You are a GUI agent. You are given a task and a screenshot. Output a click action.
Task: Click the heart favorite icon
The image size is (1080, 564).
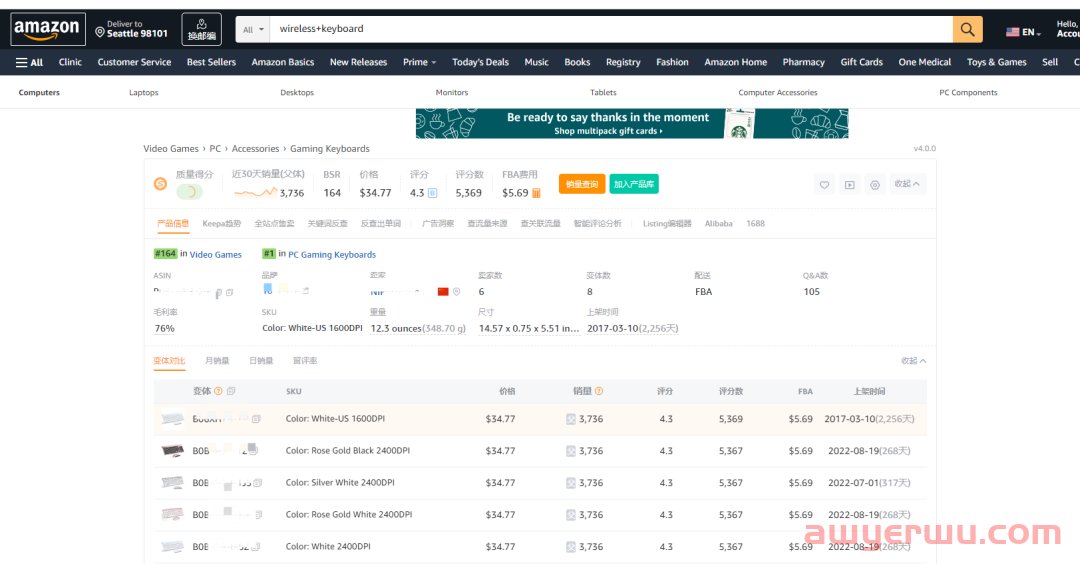(824, 185)
